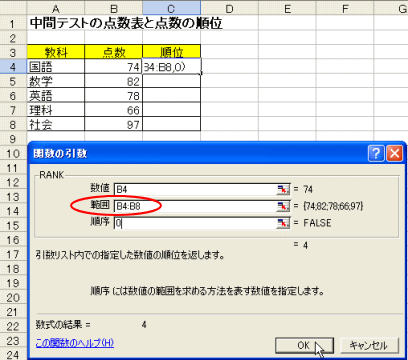Click the collapse dialog icon for 数値 field

click(x=283, y=189)
